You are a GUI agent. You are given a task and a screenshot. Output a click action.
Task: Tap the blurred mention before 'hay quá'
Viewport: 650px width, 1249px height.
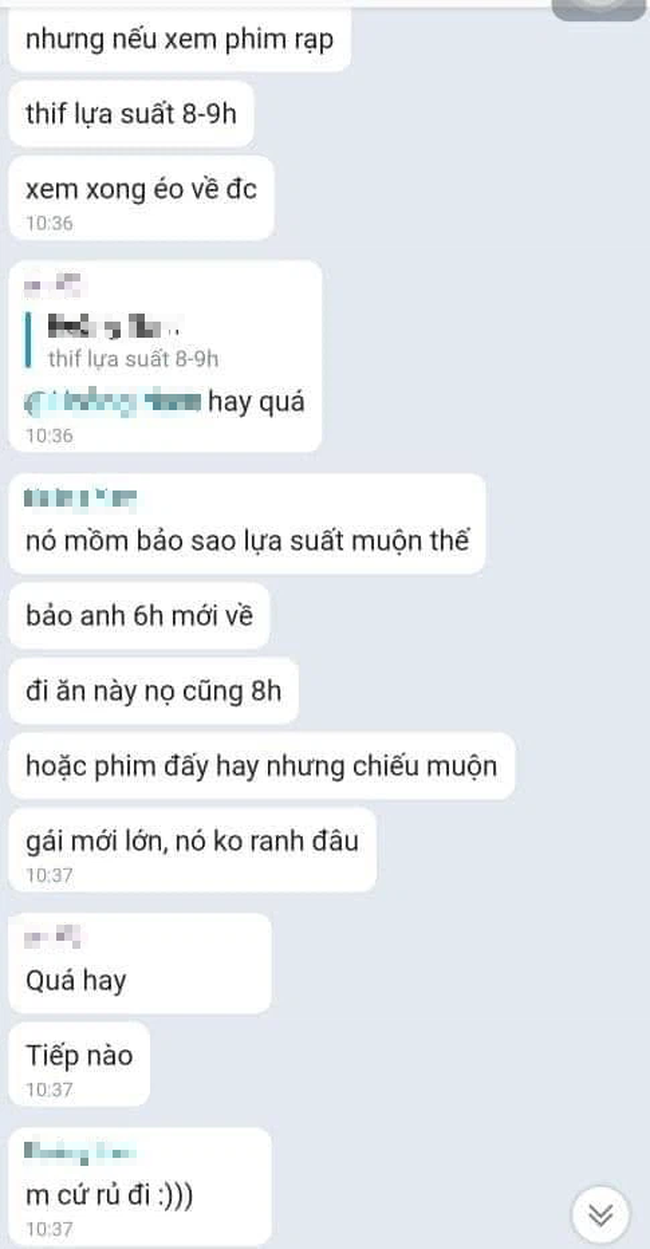coord(114,402)
